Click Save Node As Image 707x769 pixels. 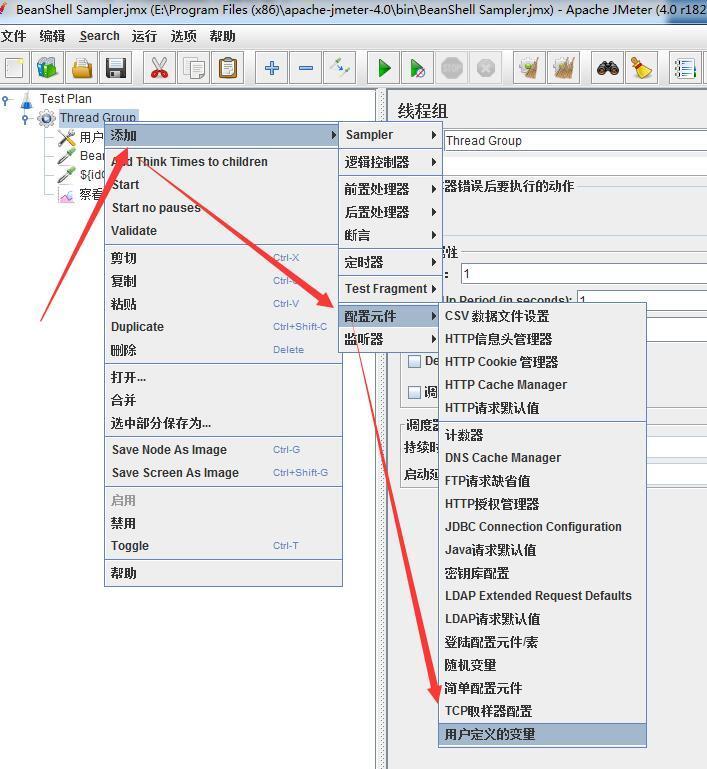tap(224, 450)
